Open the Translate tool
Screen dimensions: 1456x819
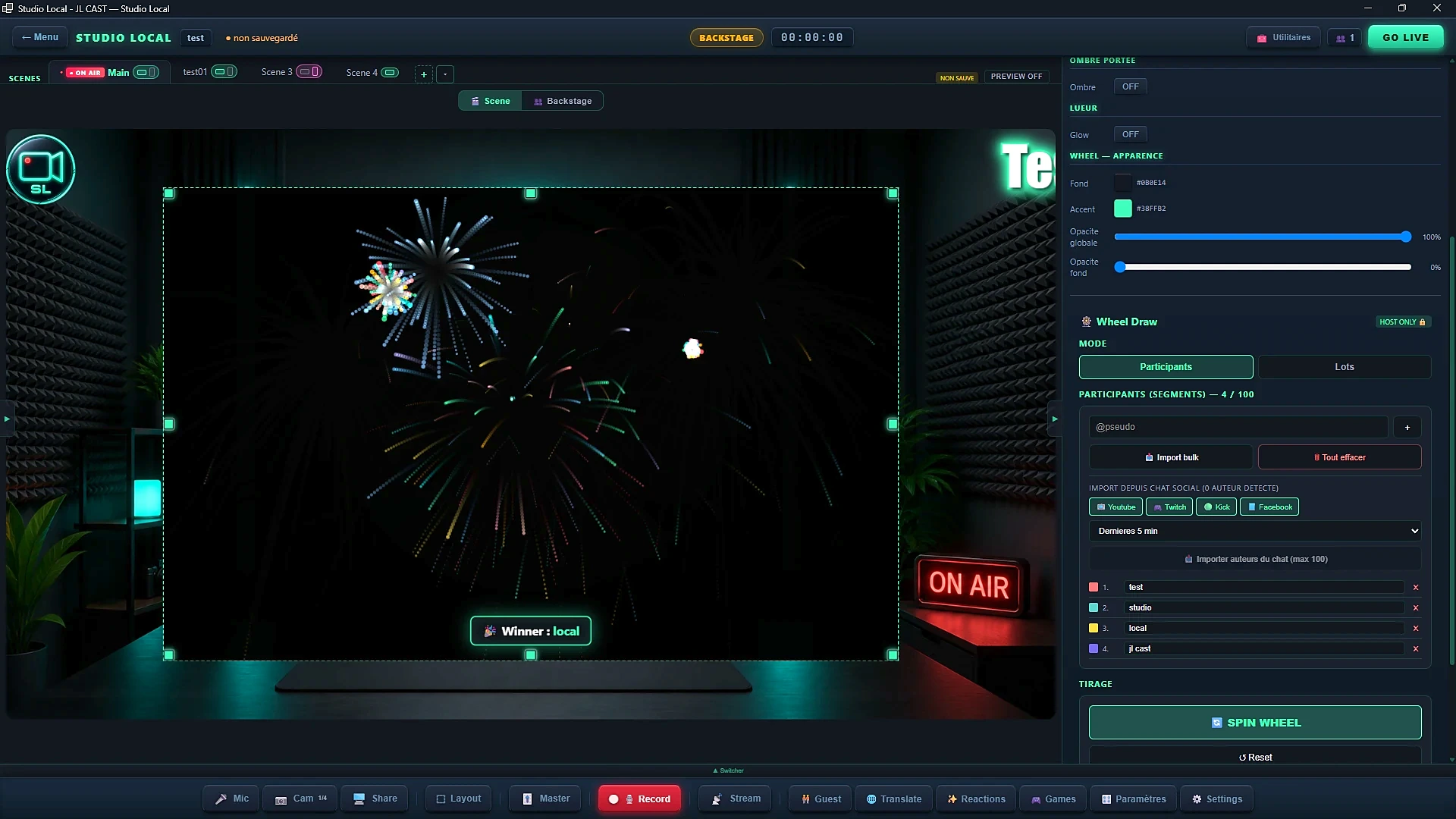coord(894,799)
